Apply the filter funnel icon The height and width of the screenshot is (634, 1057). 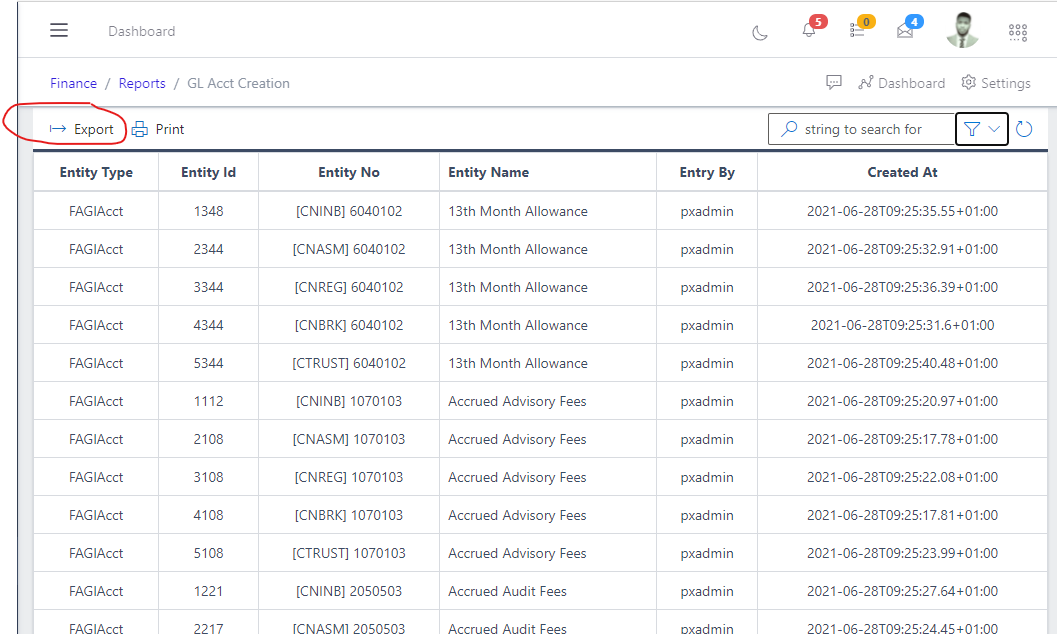pos(971,129)
